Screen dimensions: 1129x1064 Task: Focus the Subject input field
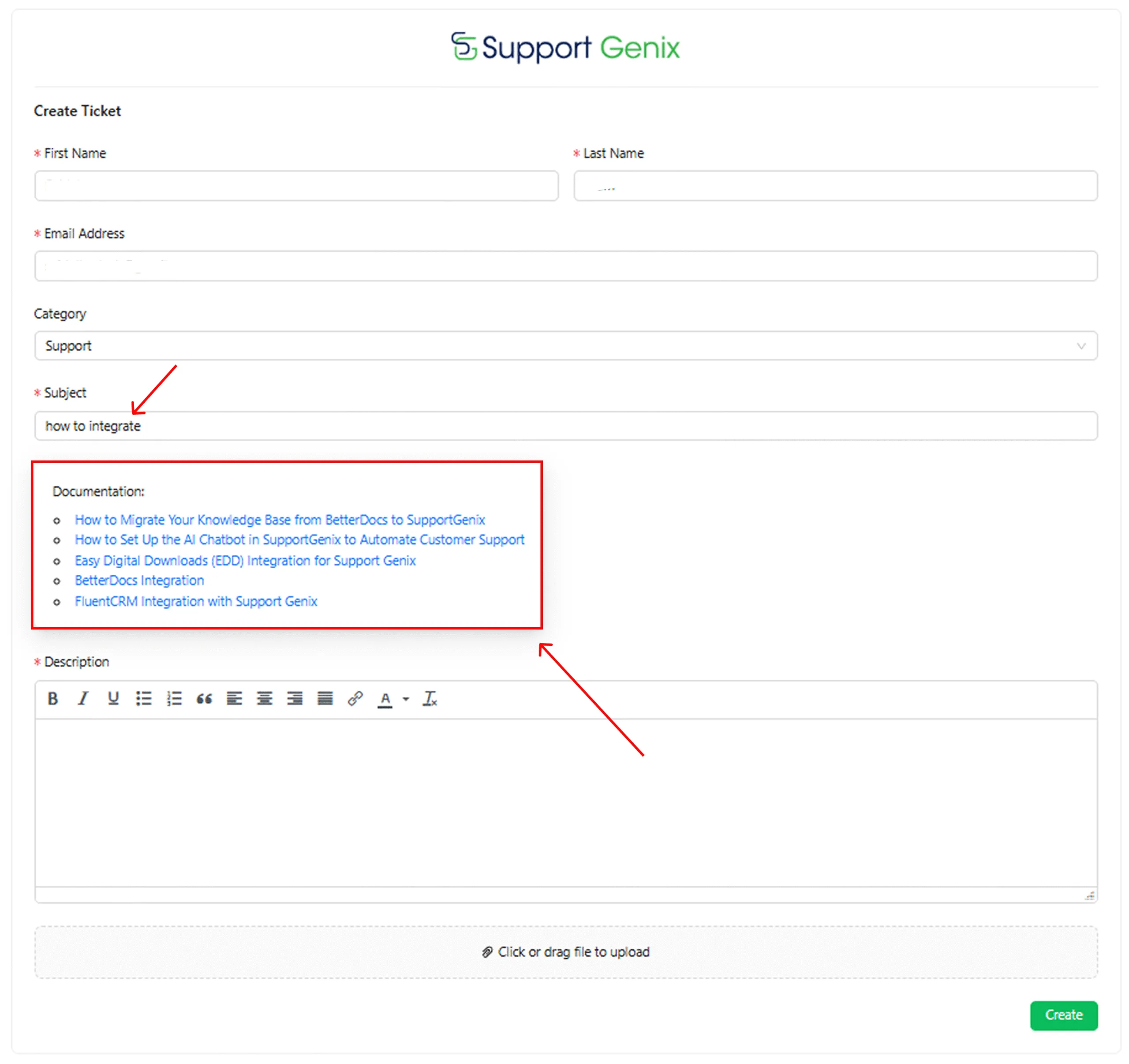click(x=566, y=426)
